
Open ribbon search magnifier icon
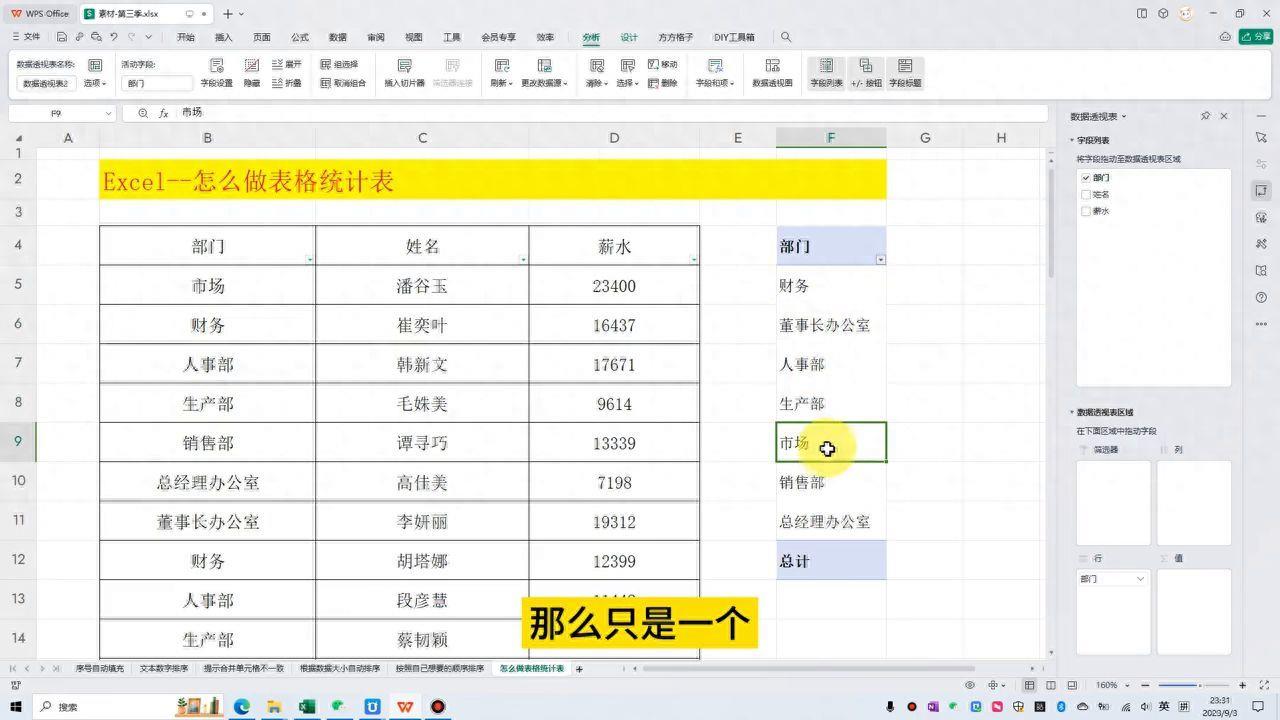point(786,37)
